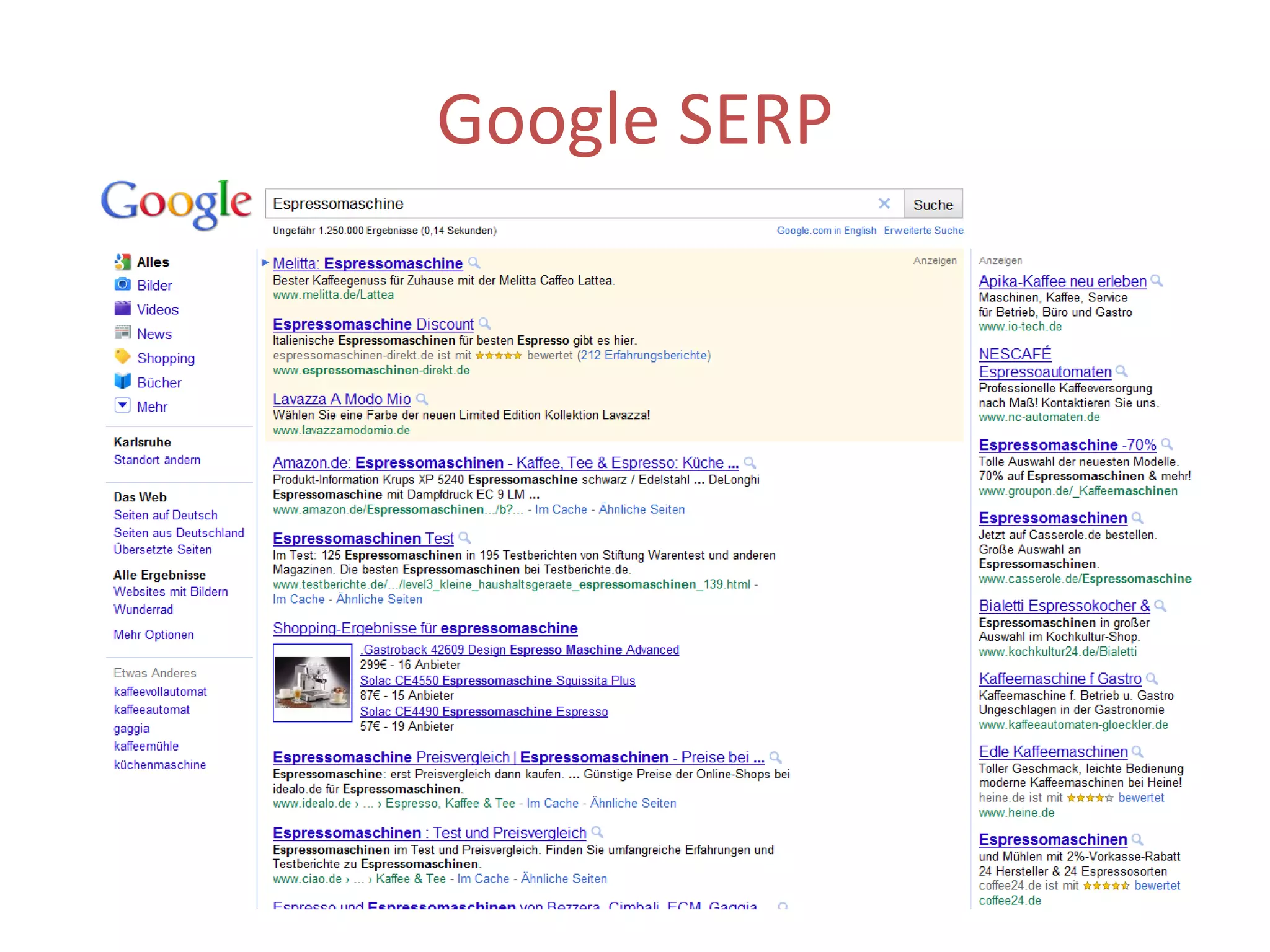Open Apika-Kaffee neu erleben ad title
1270x952 pixels.
tap(1062, 281)
